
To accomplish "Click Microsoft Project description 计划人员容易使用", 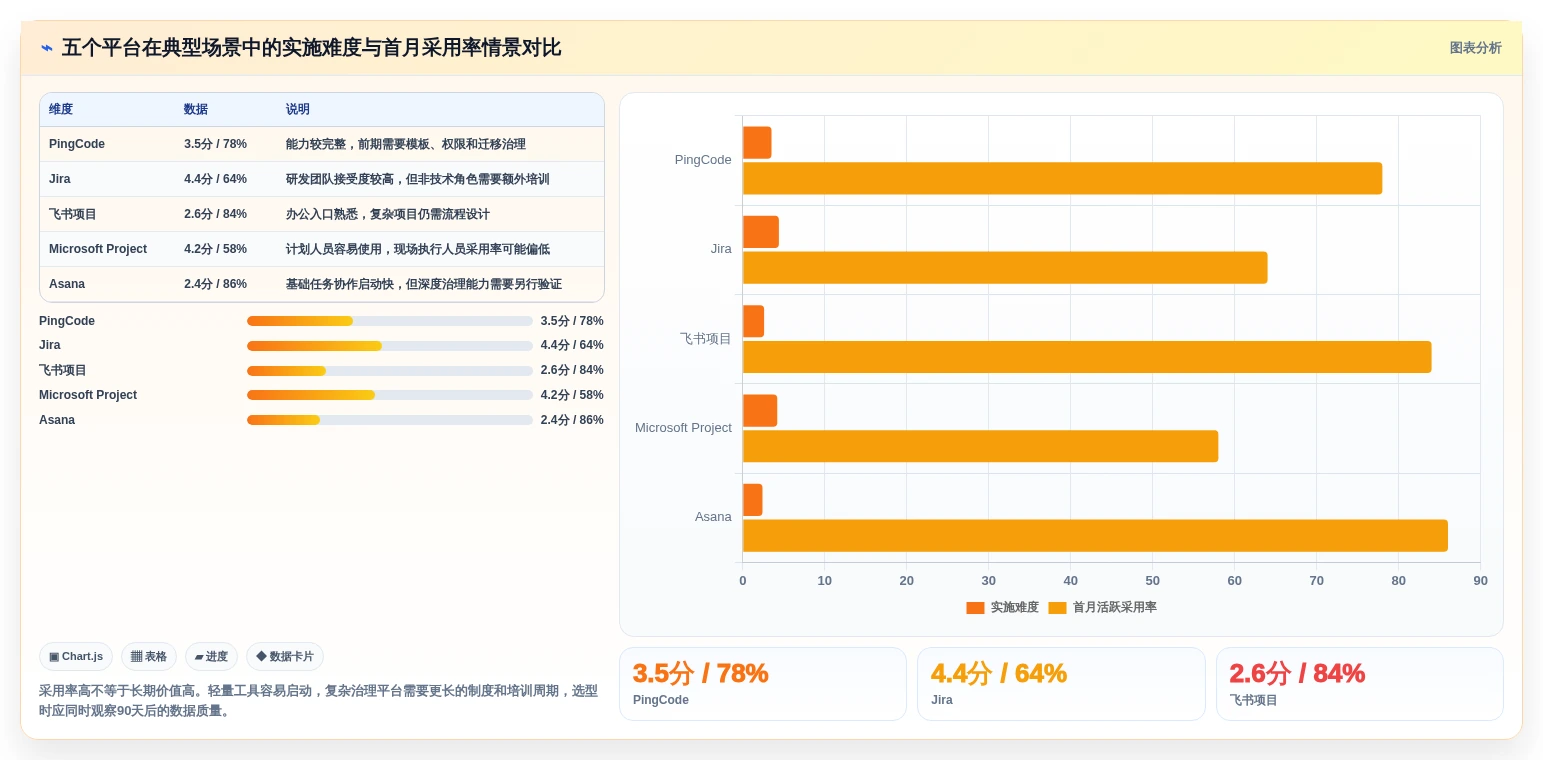I will (x=418, y=249).
